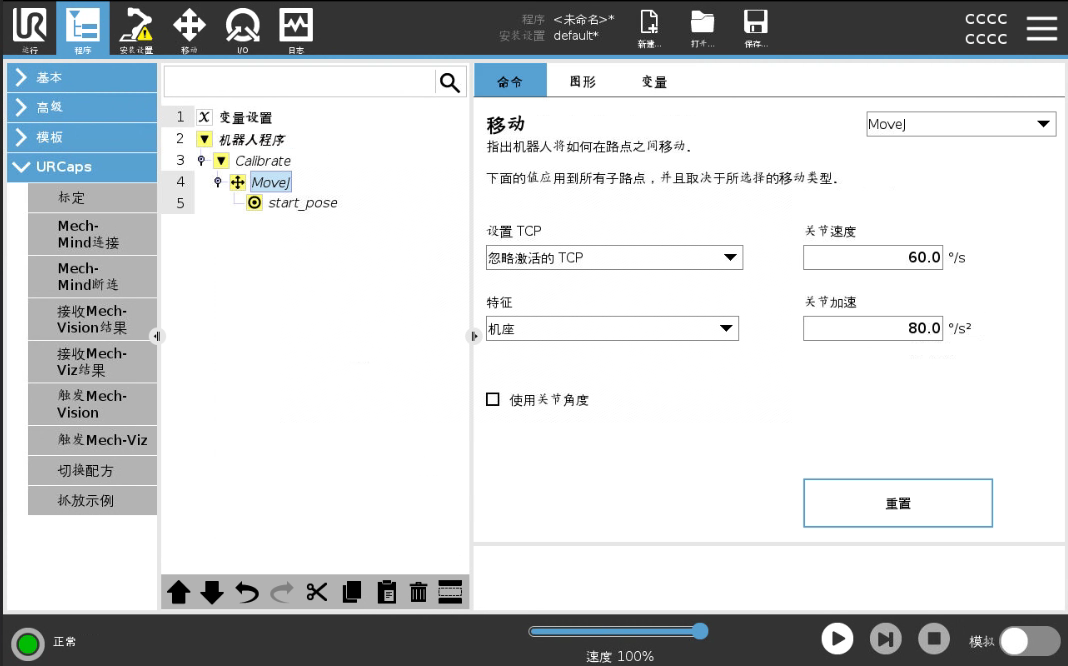
Task: Click the program tree search field
Action: point(299,82)
